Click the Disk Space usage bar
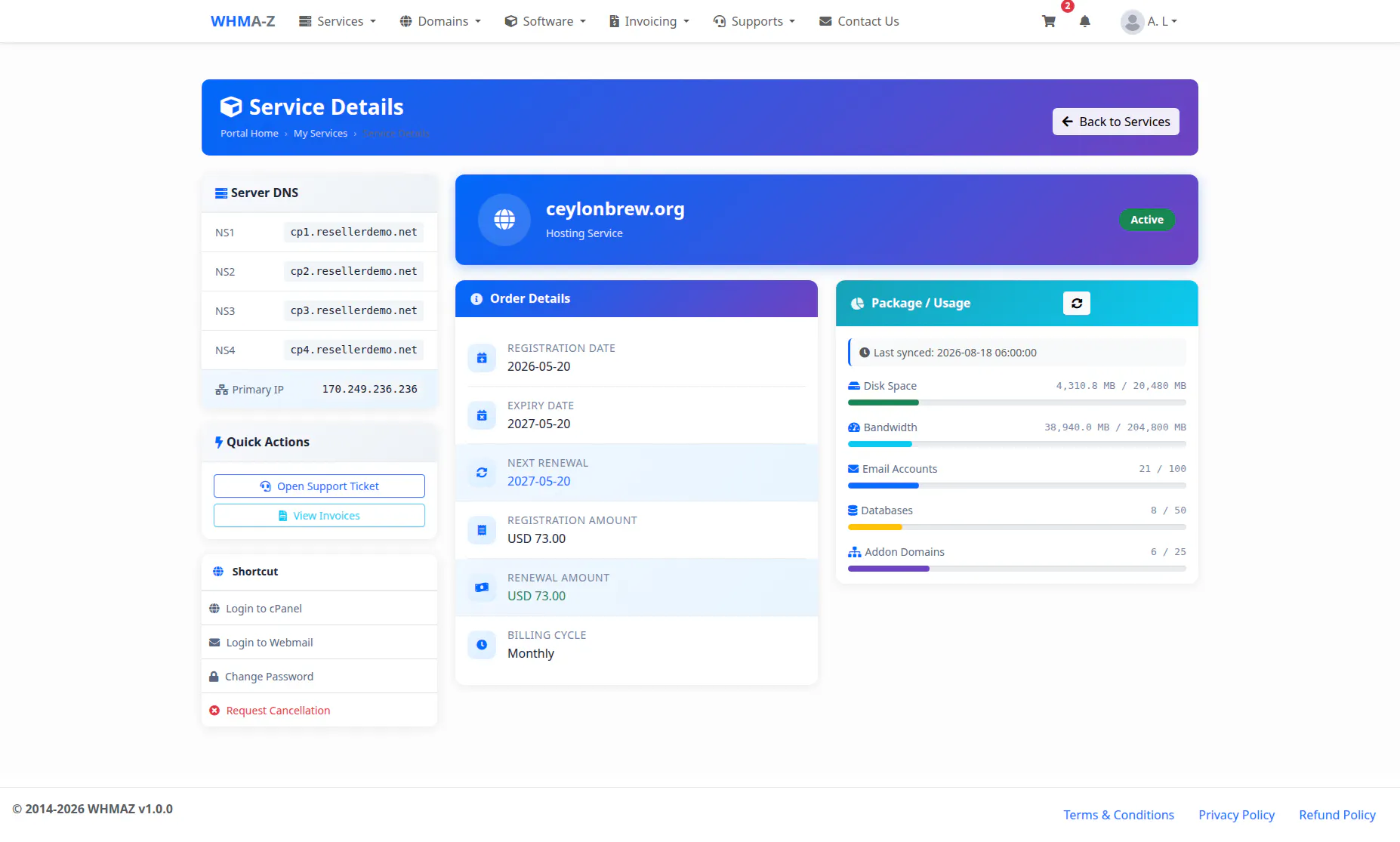 1016,402
